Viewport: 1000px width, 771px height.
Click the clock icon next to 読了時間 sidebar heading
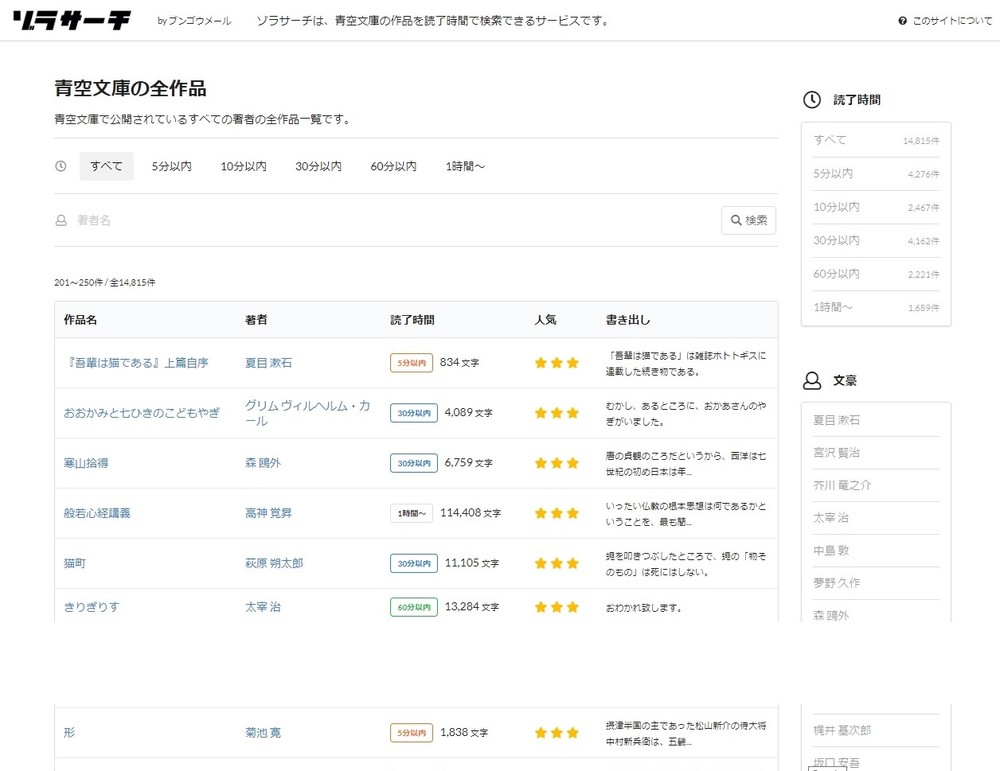812,100
